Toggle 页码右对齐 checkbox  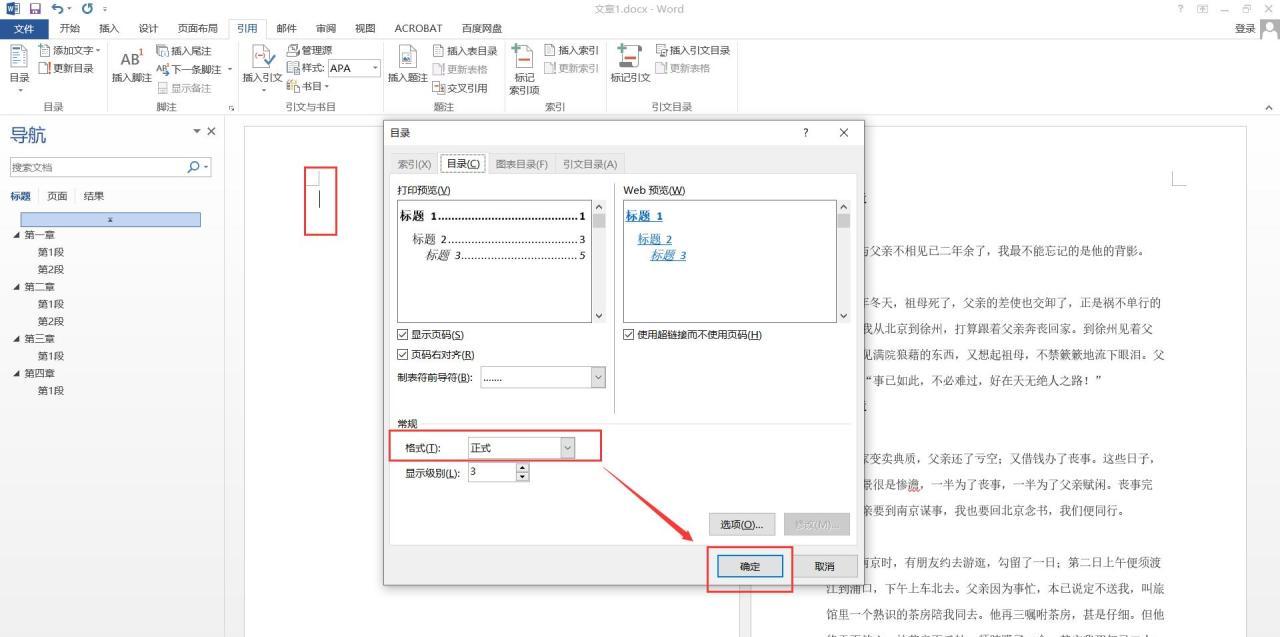pyautogui.click(x=403, y=354)
